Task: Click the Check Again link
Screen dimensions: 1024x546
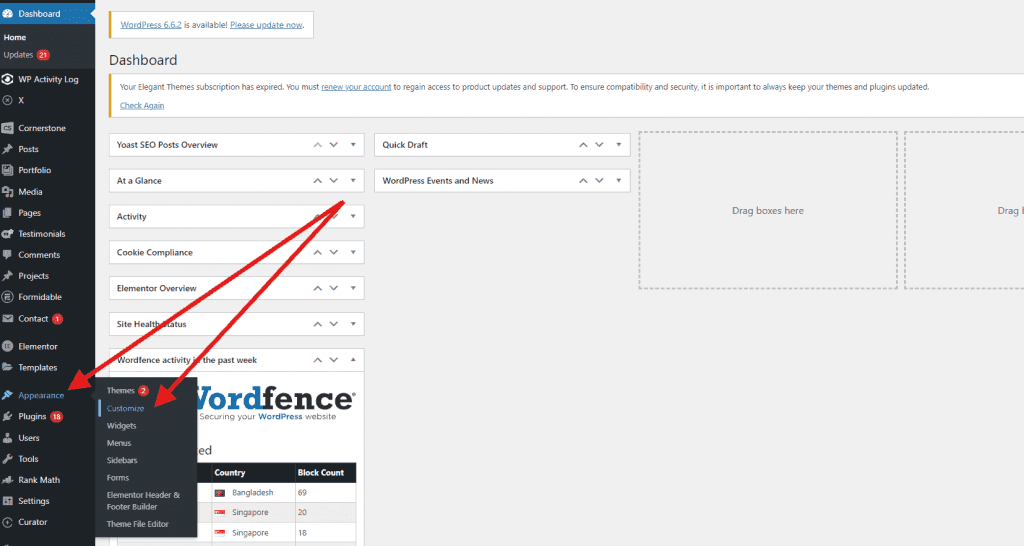Action: pos(142,106)
